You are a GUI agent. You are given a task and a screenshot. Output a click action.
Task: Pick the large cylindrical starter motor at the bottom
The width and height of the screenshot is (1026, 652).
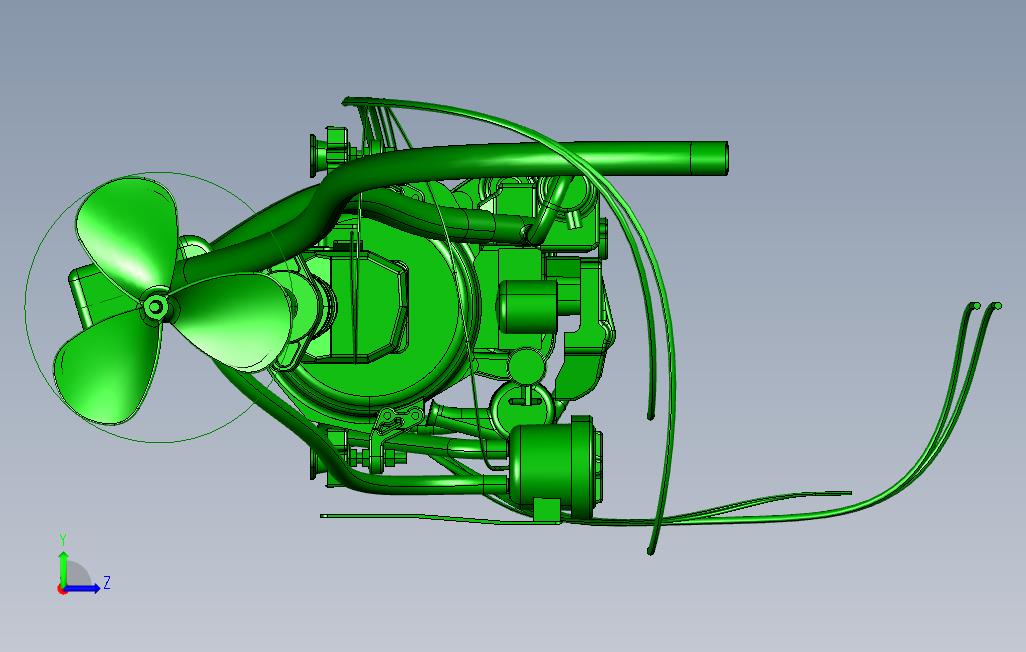[x=555, y=465]
